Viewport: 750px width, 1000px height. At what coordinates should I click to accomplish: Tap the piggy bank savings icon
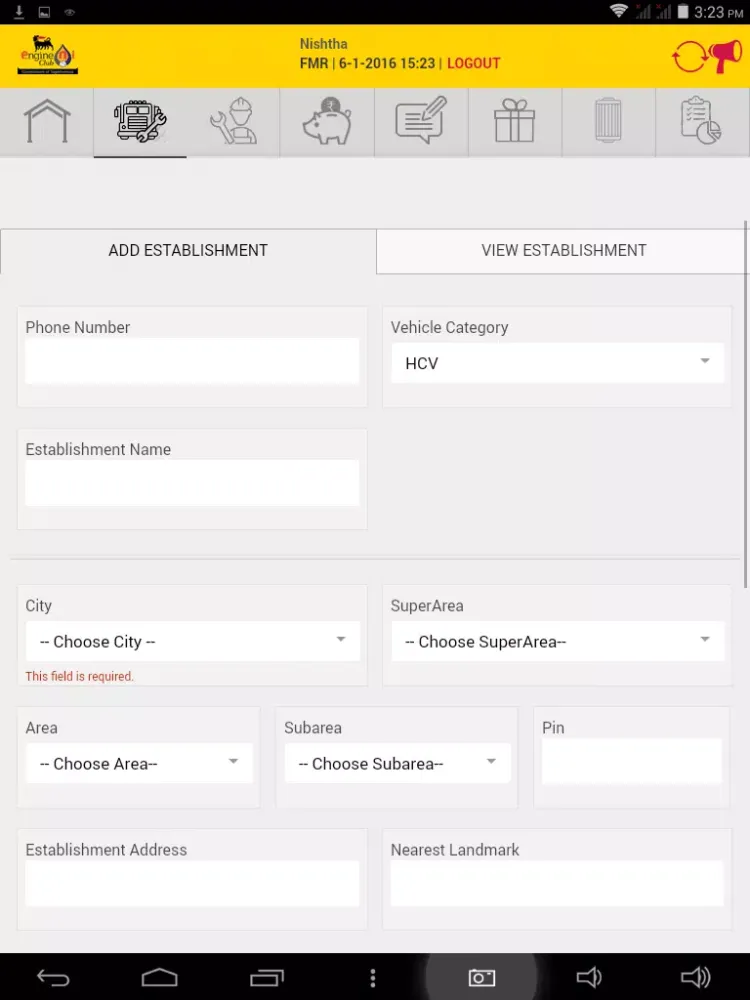point(327,122)
